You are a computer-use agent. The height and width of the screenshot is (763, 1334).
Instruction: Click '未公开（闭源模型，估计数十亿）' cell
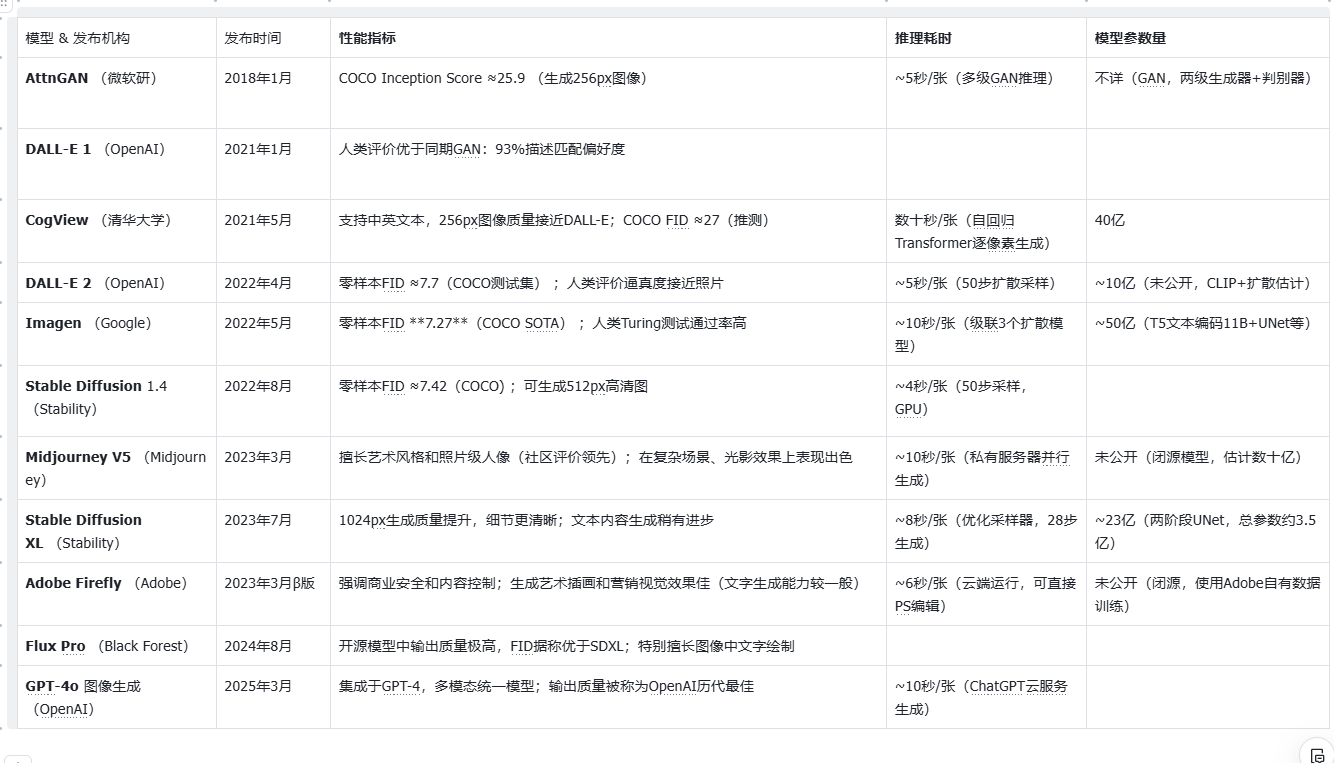tap(1208, 468)
